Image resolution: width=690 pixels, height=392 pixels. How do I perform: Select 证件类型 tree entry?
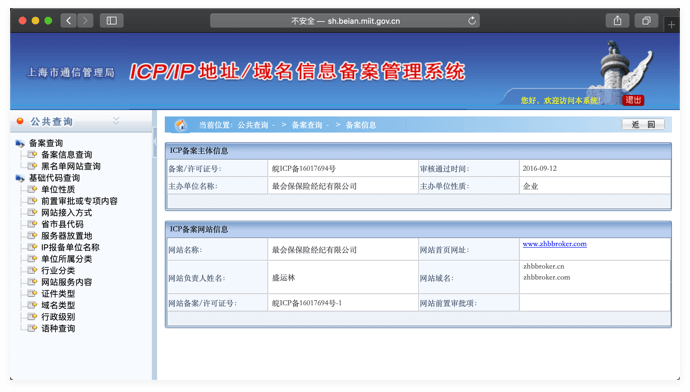pyautogui.click(x=58, y=293)
